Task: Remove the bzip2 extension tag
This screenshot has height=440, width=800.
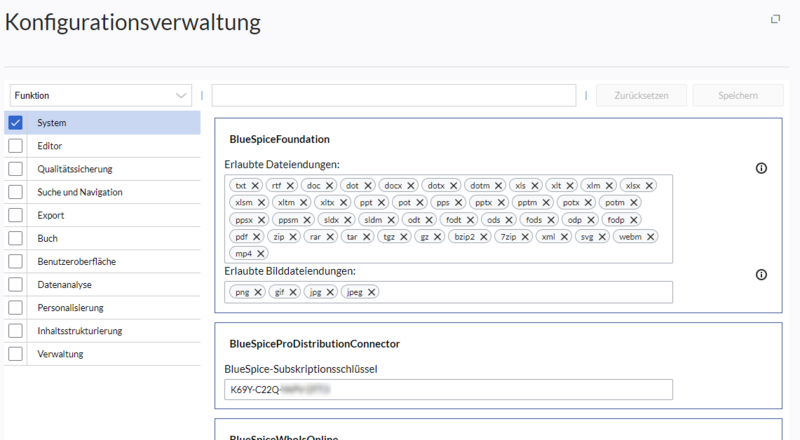Action: [x=484, y=237]
